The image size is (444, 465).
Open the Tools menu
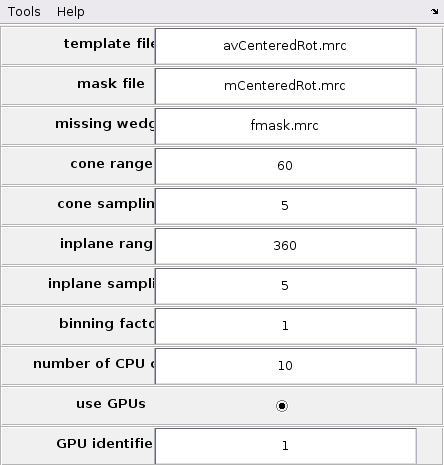point(24,12)
